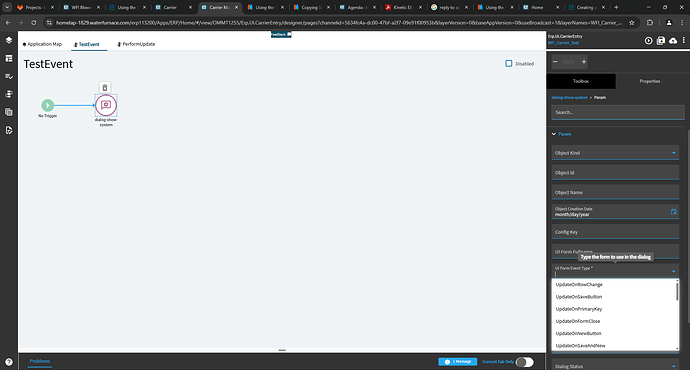Open the browser profile avatar icon
Image resolution: width=690 pixels, height=370 pixels.
669,22
